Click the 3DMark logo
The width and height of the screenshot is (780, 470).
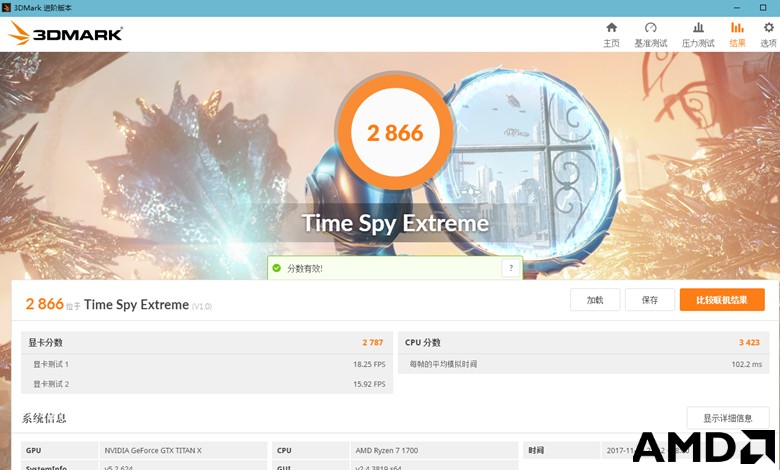tap(65, 34)
